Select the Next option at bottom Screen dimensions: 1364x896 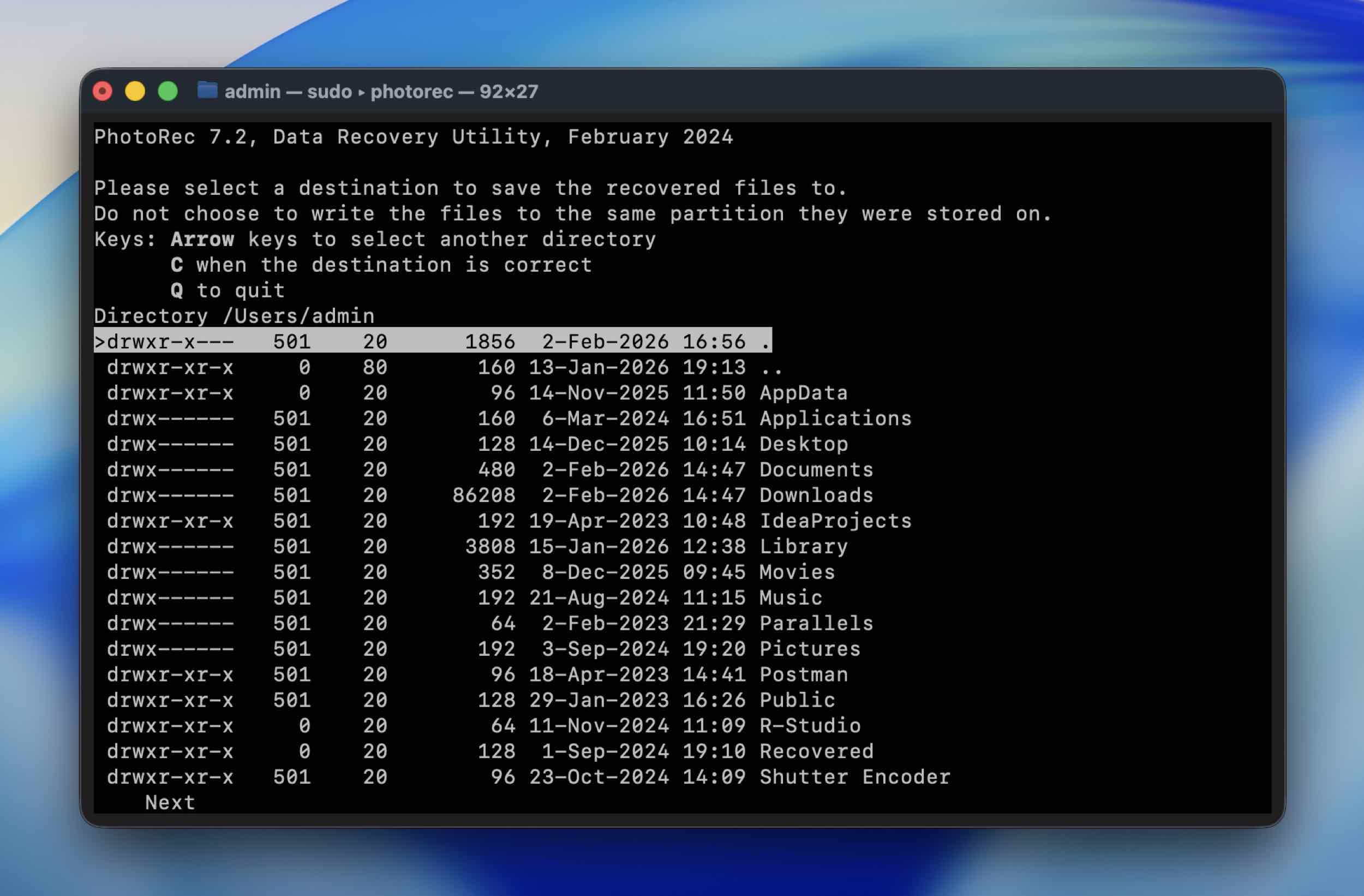pyautogui.click(x=170, y=803)
